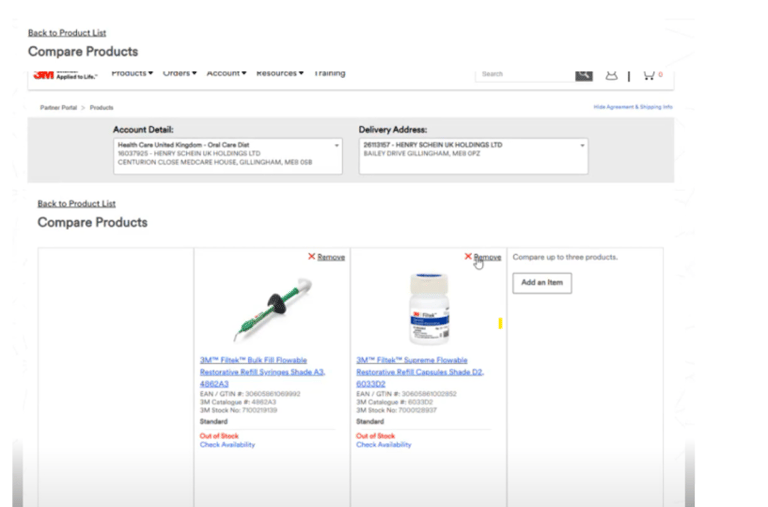Open the Resources menu
This screenshot has height=507, width=768.
click(280, 73)
